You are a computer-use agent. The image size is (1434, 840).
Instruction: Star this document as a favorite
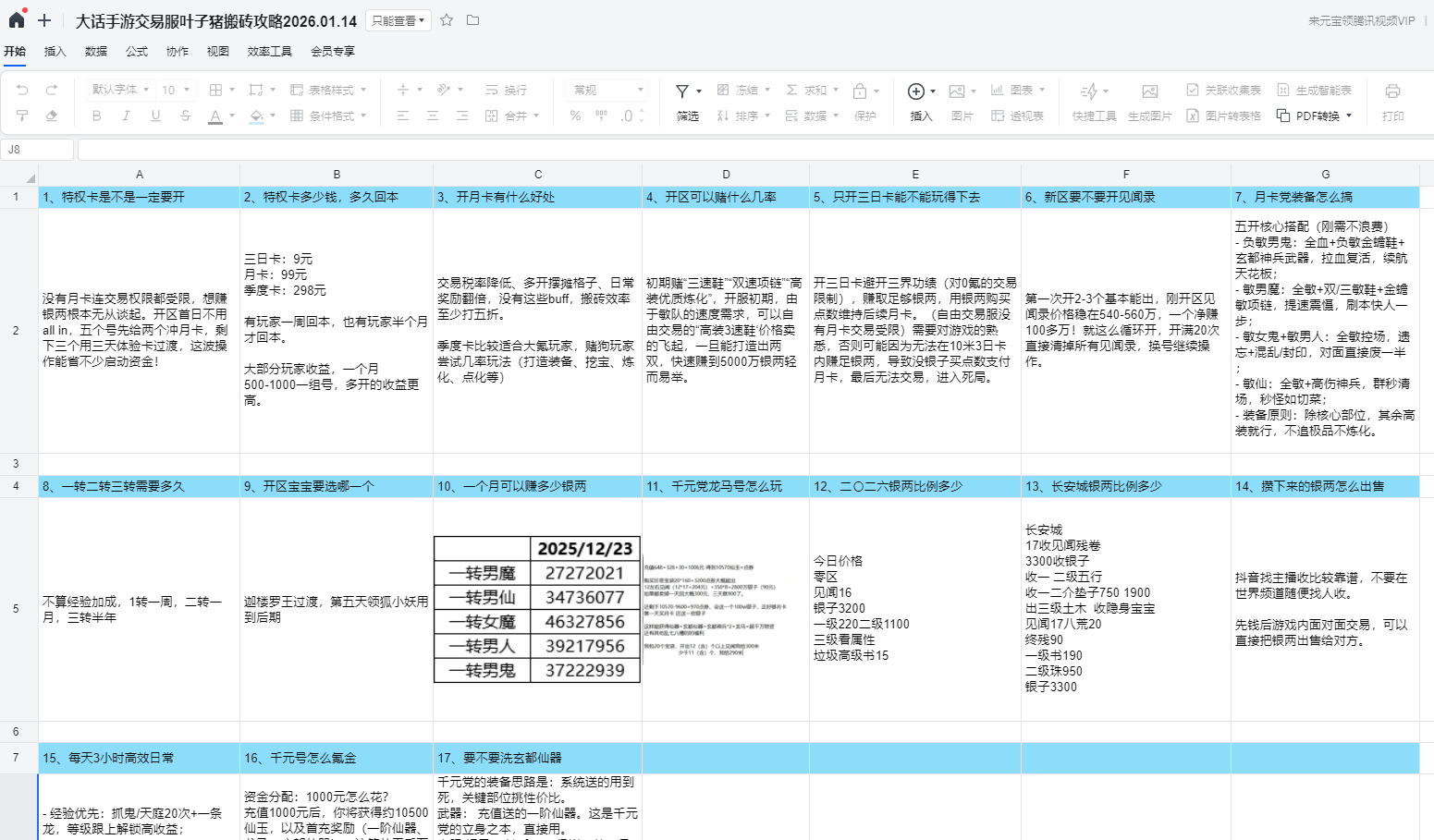tap(447, 20)
